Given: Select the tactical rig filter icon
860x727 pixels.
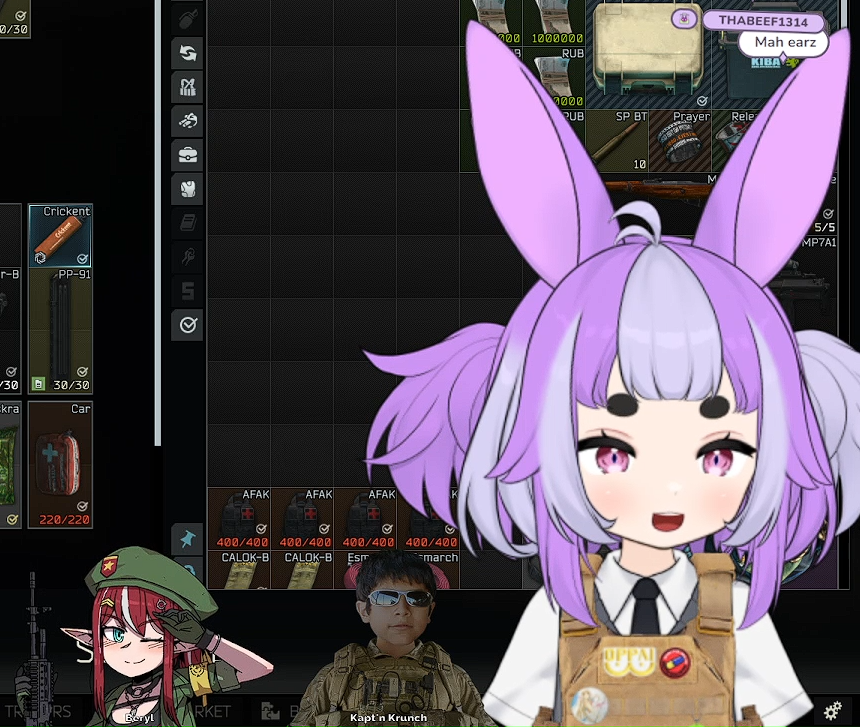Looking at the screenshot, I should point(188,87).
